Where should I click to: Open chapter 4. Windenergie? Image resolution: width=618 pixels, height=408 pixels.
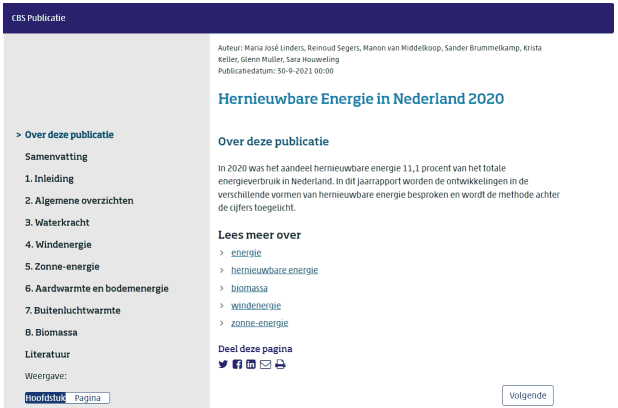[58, 245]
